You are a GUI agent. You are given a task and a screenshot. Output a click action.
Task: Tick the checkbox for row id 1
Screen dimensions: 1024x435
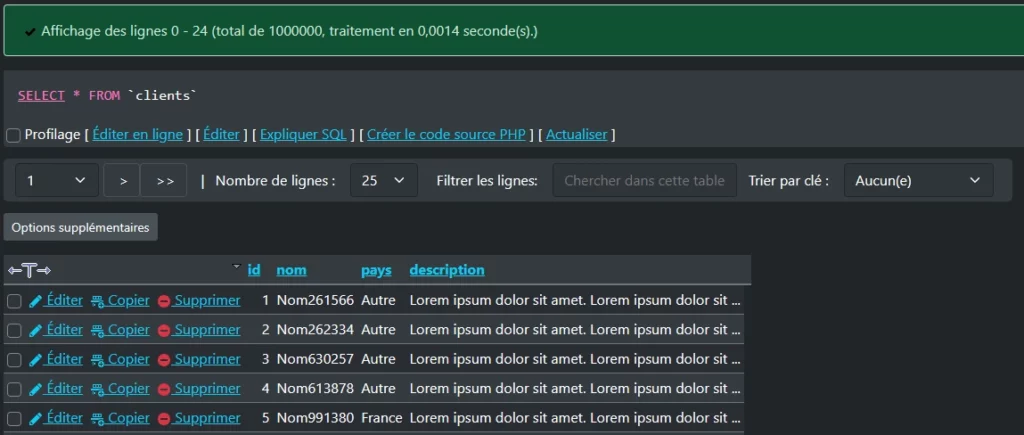point(14,301)
